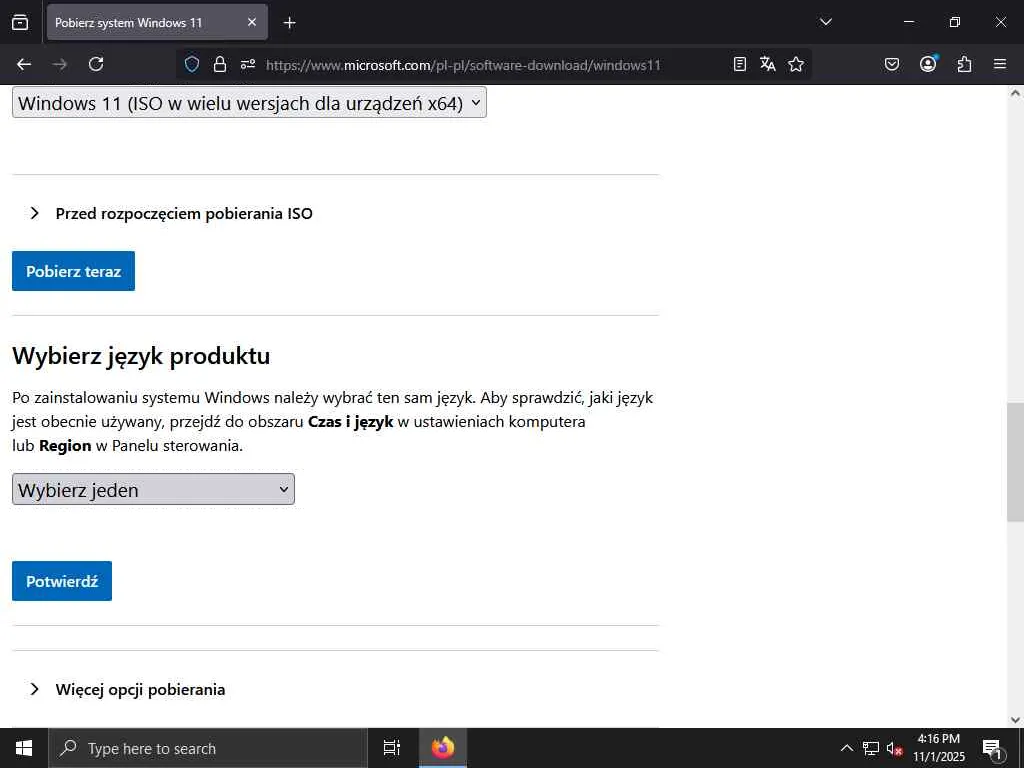Open a new tab with plus button
The image size is (1024, 768).
(289, 23)
